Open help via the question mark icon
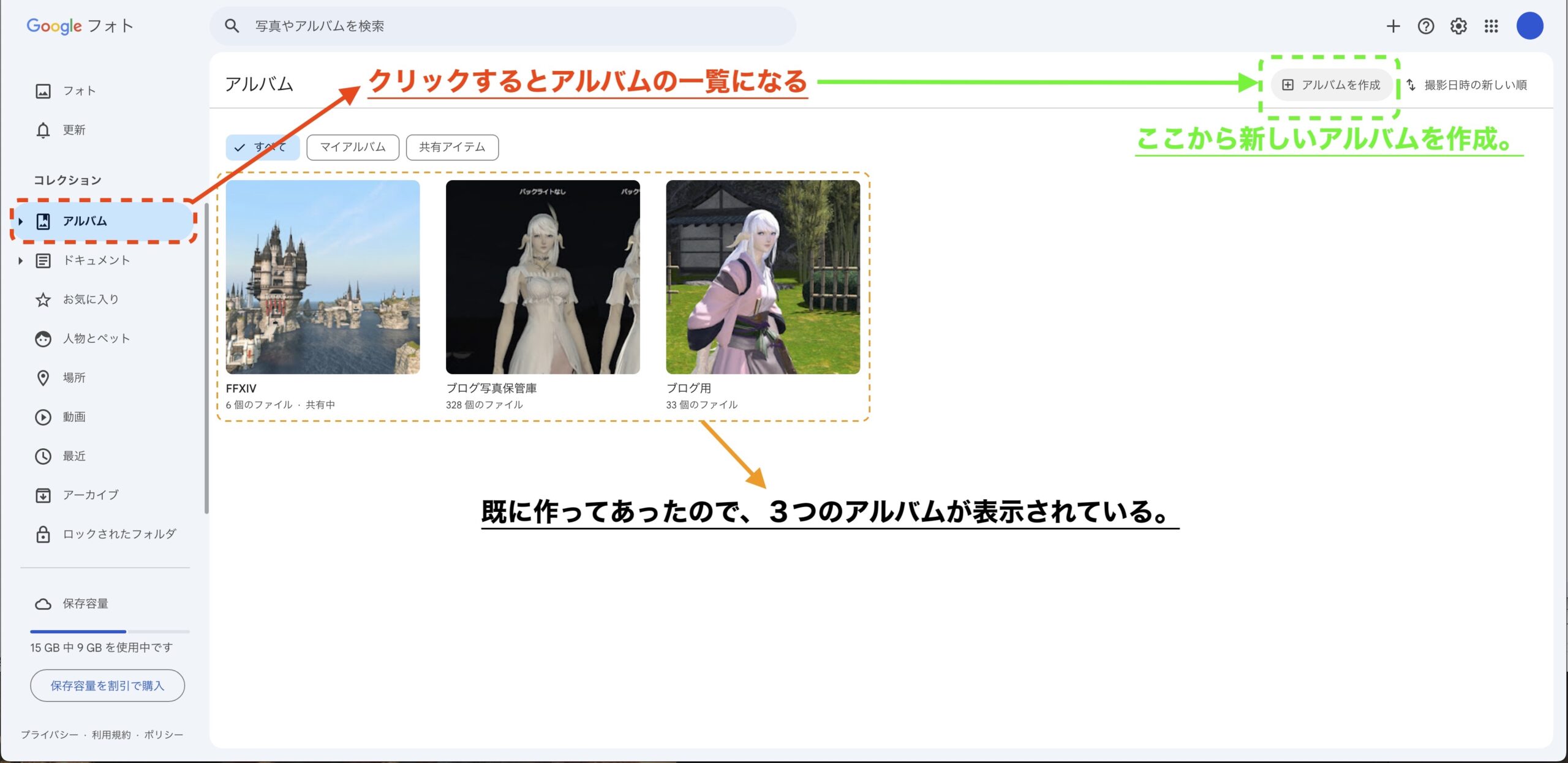This screenshot has width=1568, height=763. pyautogui.click(x=1426, y=26)
